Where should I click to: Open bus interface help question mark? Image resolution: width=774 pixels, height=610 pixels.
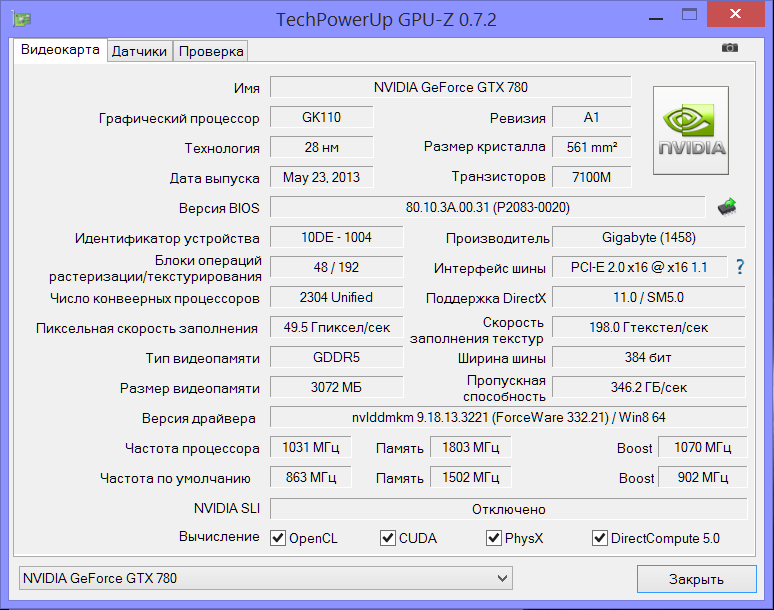[739, 267]
